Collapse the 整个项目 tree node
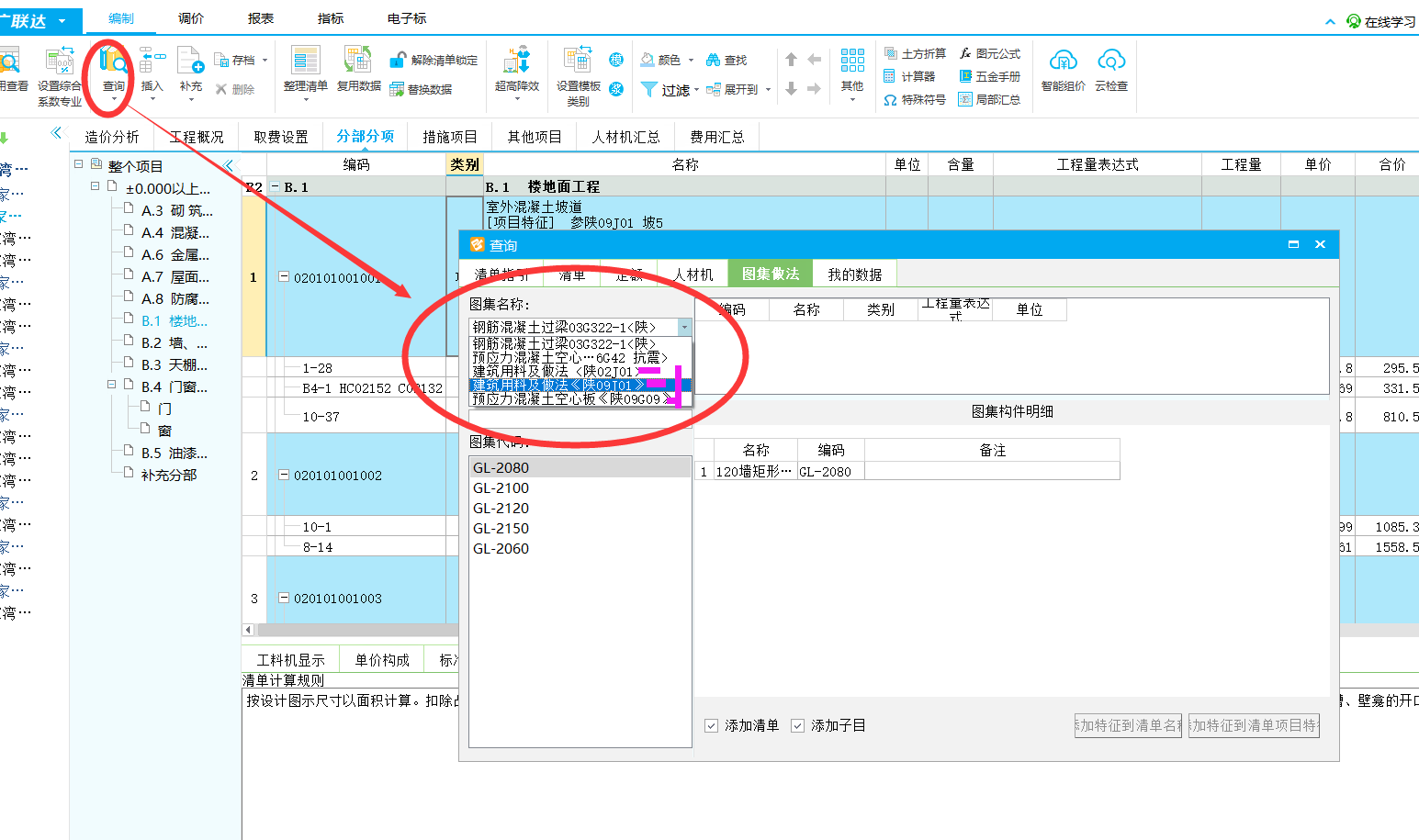 point(79,163)
